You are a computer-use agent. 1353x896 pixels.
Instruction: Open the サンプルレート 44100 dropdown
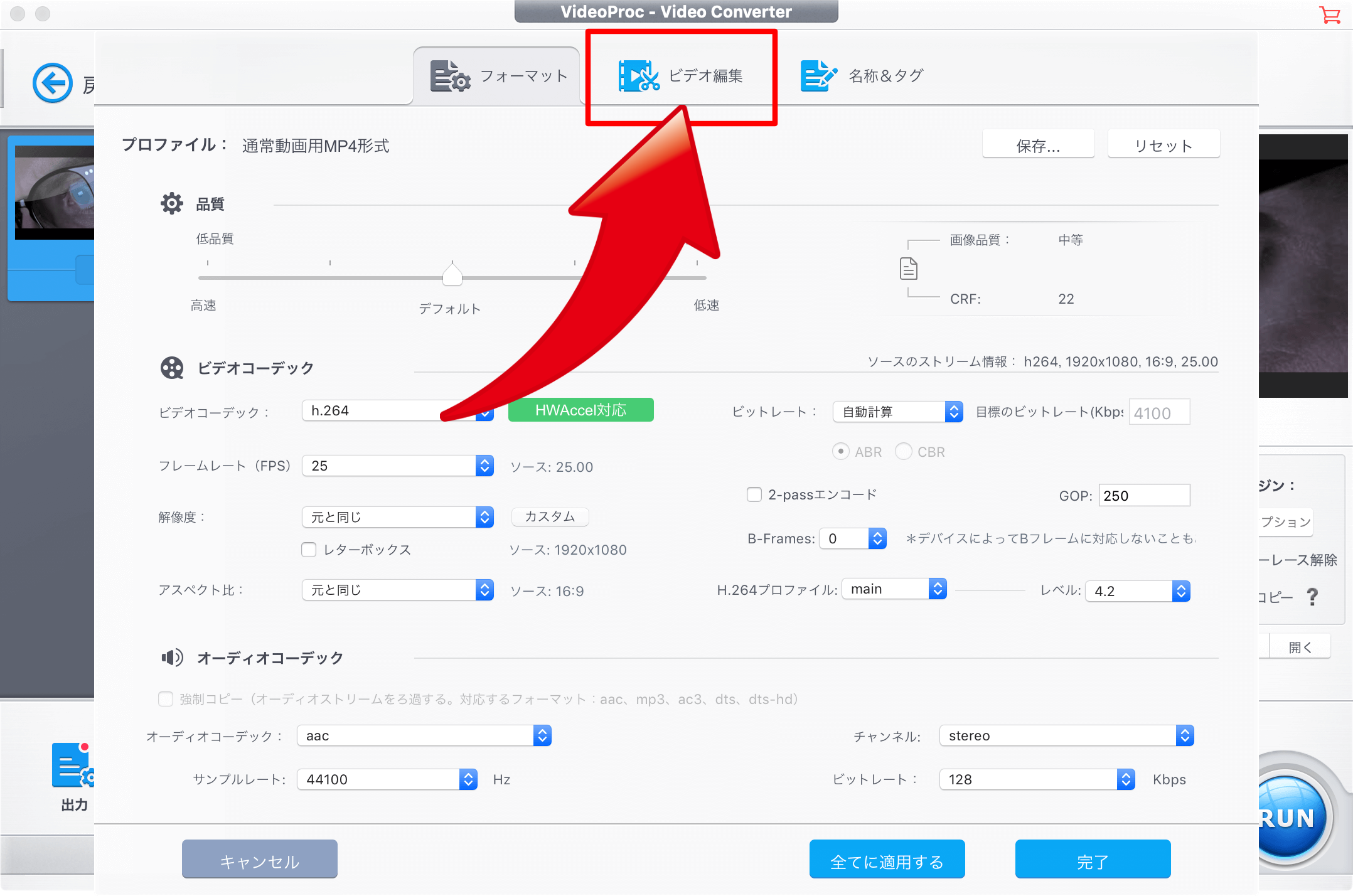(x=387, y=779)
